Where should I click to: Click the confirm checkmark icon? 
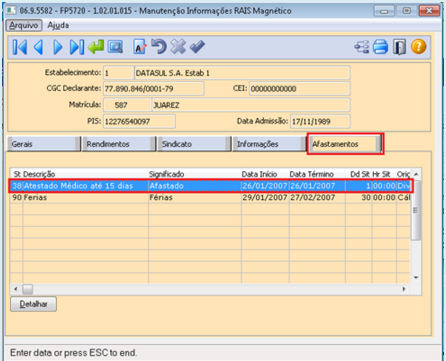point(197,47)
